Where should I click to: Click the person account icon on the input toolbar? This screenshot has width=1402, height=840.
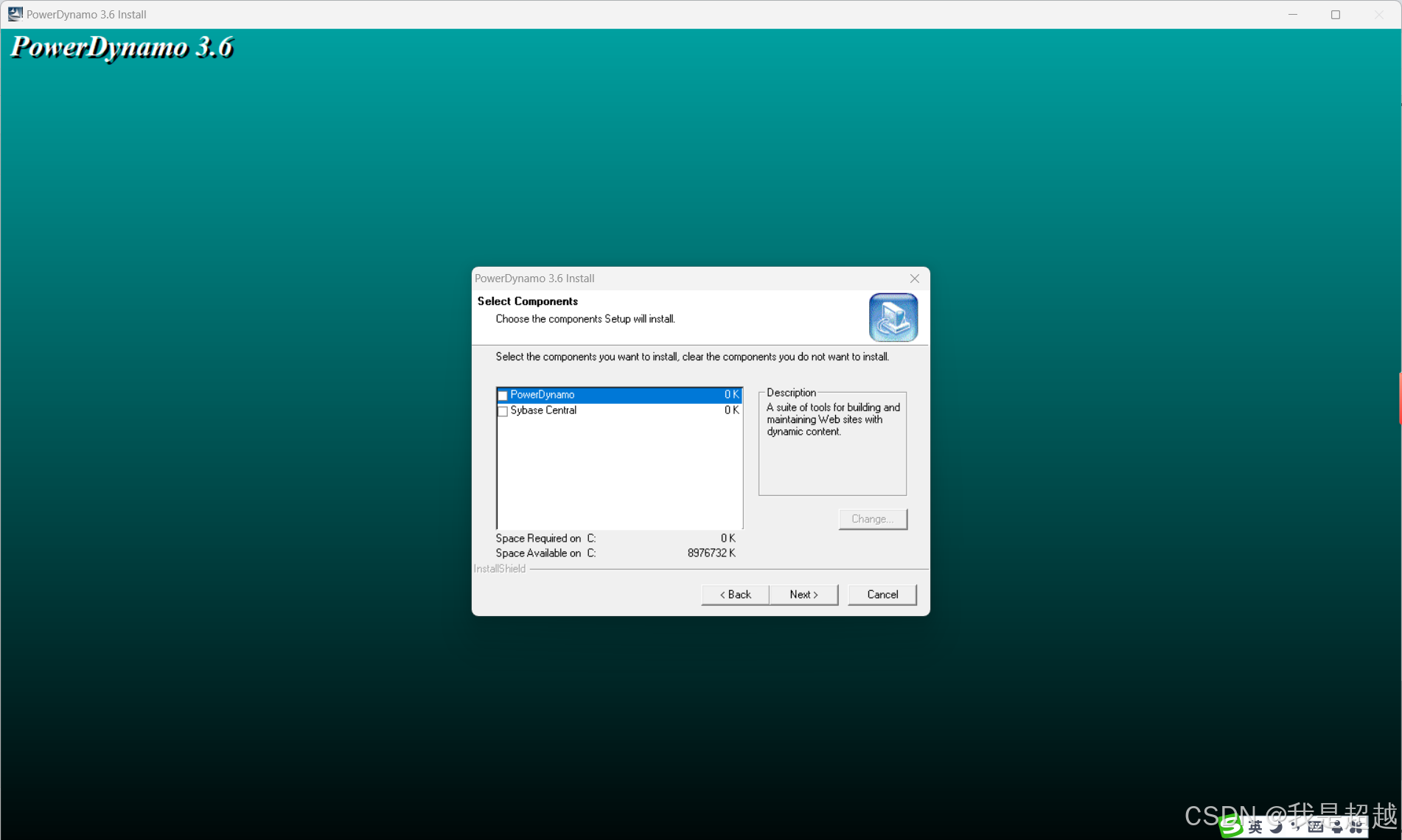click(x=1337, y=827)
